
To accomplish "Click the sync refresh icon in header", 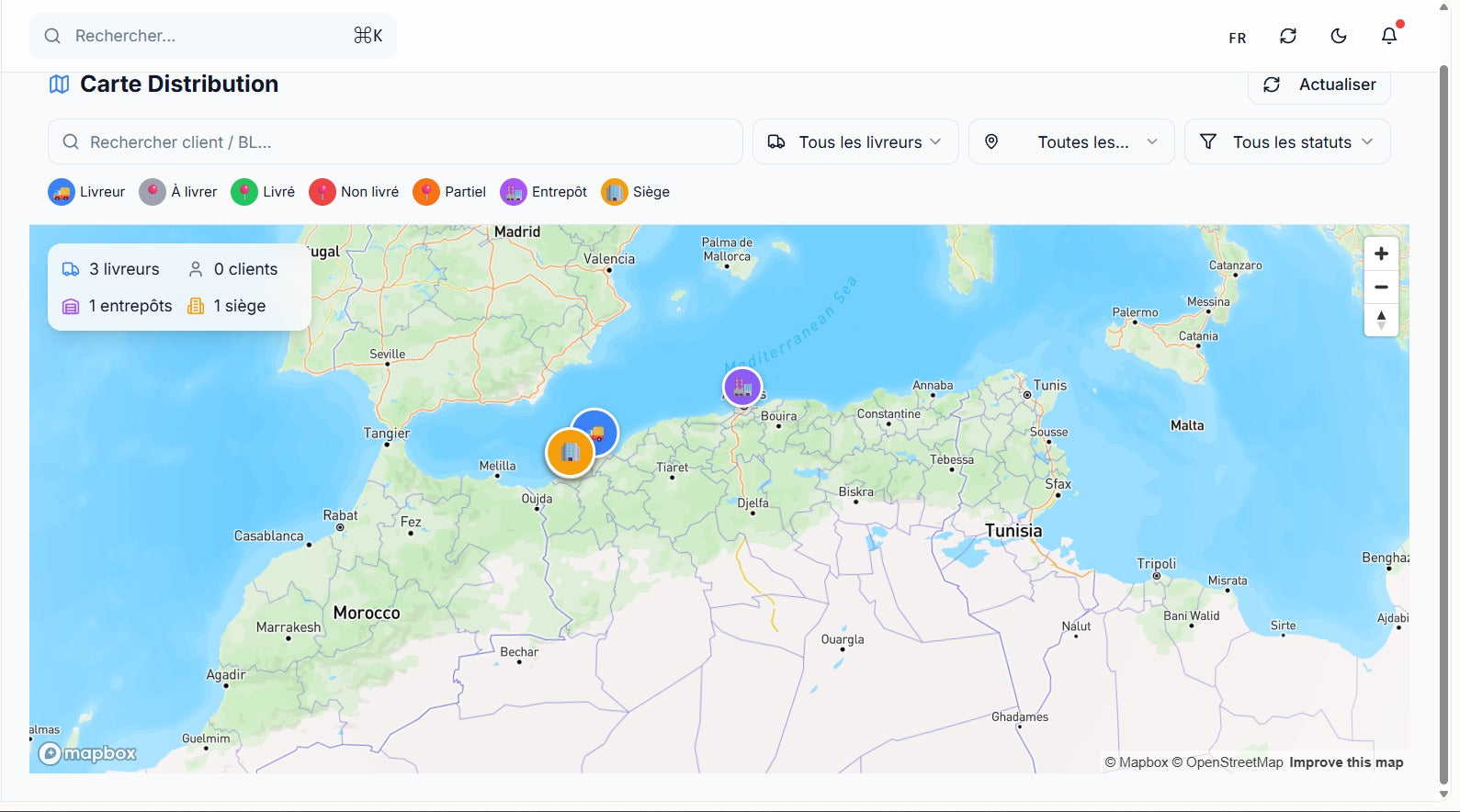I will coord(1287,36).
